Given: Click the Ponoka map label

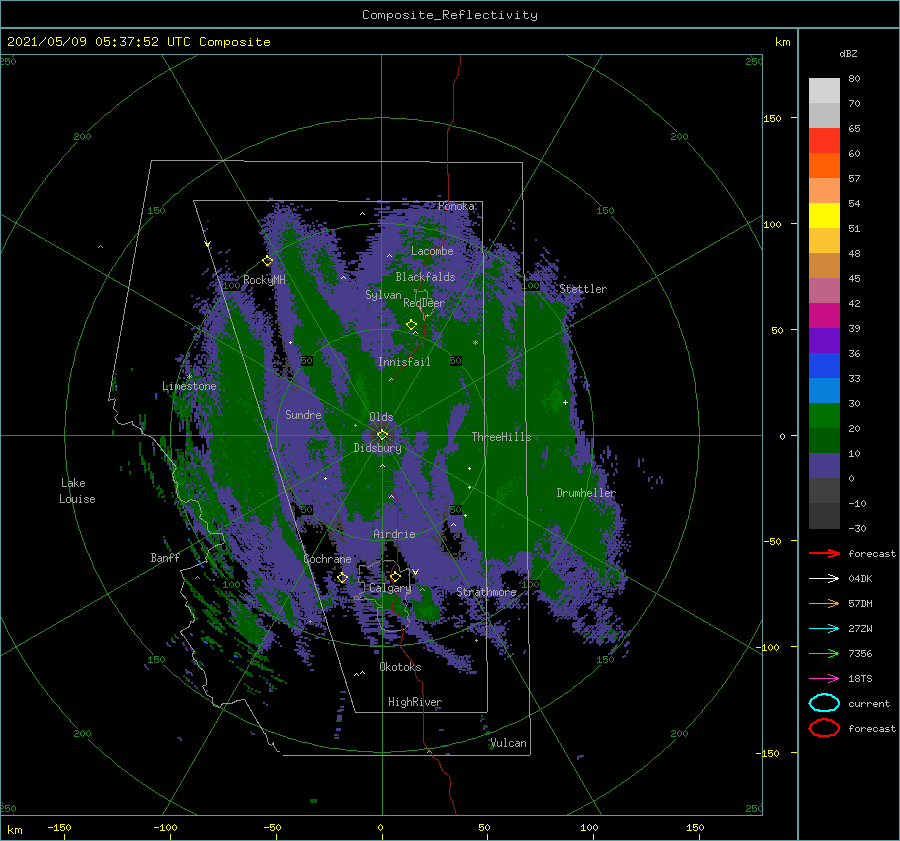Looking at the screenshot, I should [x=456, y=206].
